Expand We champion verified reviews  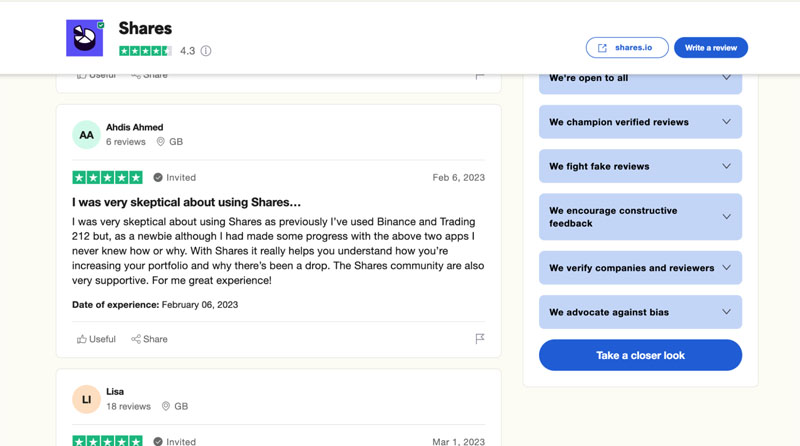pyautogui.click(x=640, y=122)
